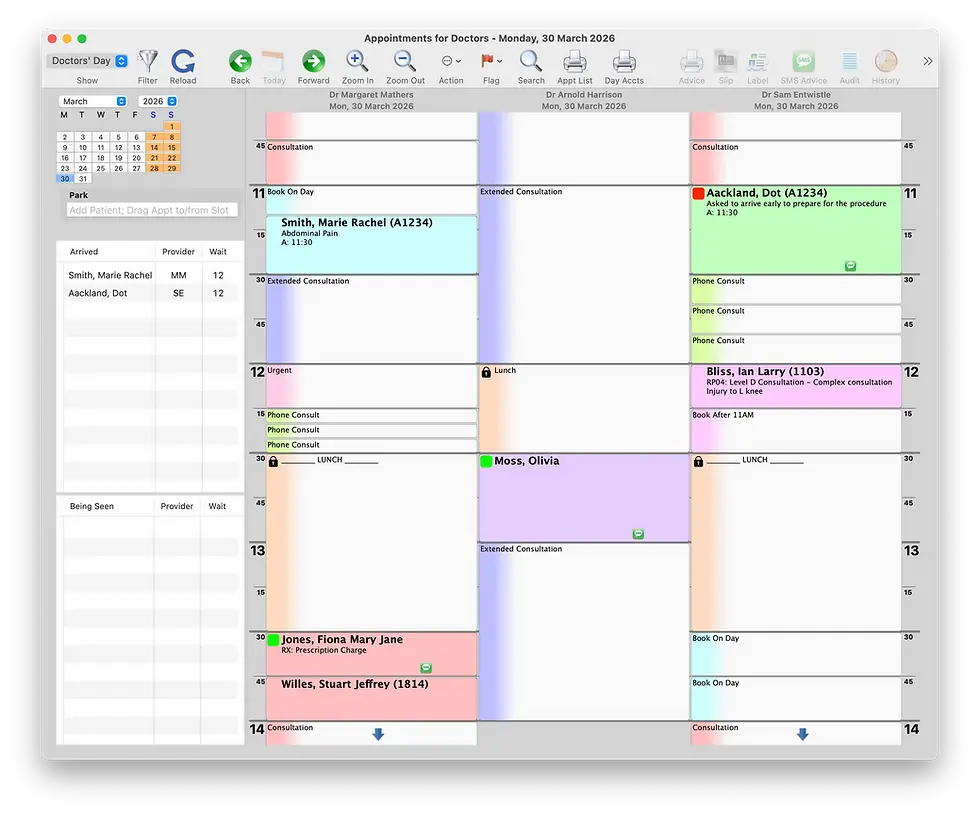Print the Appt List
This screenshot has width=980, height=815.
tap(574, 61)
